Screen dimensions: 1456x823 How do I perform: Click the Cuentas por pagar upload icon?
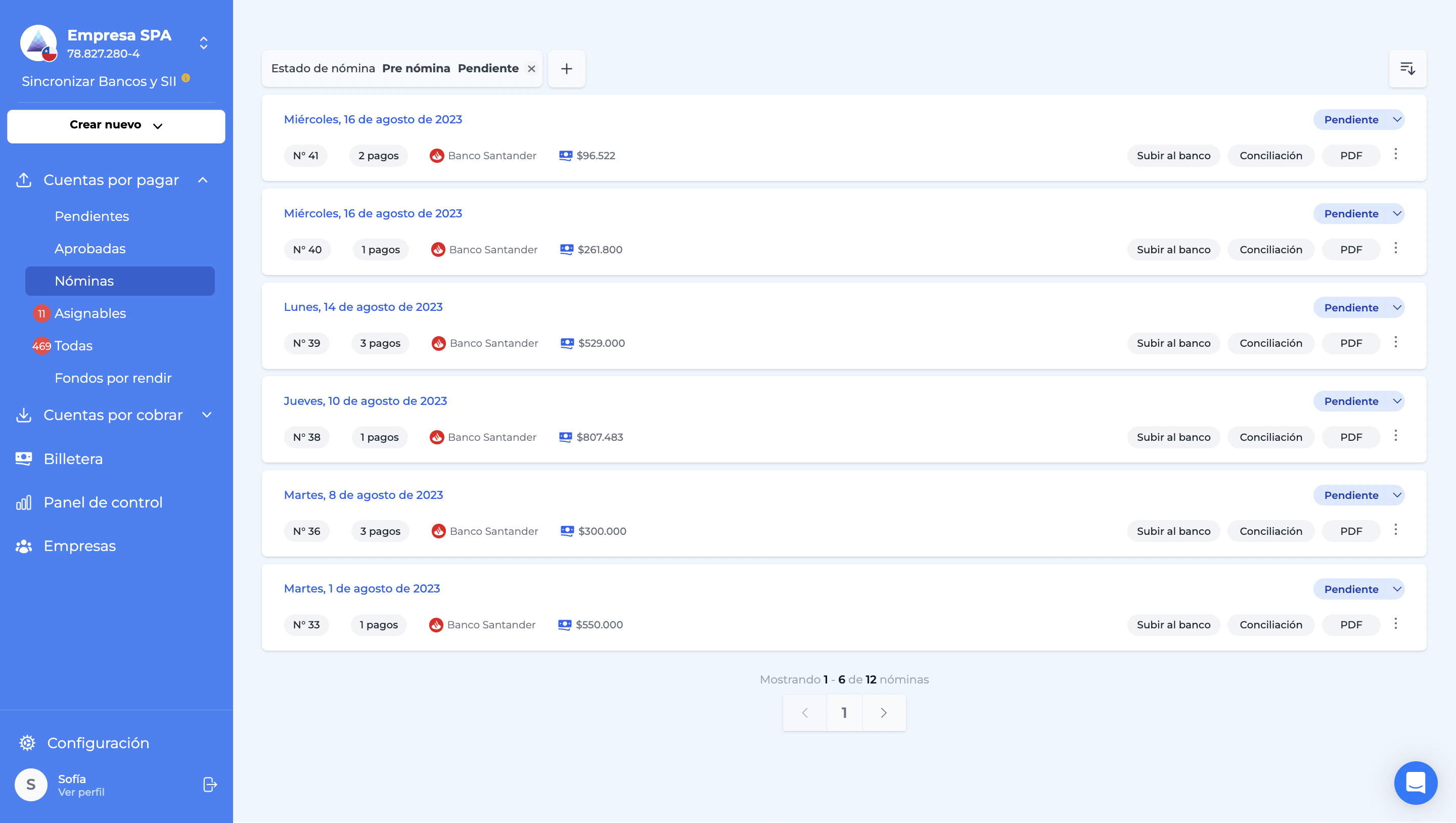point(24,180)
